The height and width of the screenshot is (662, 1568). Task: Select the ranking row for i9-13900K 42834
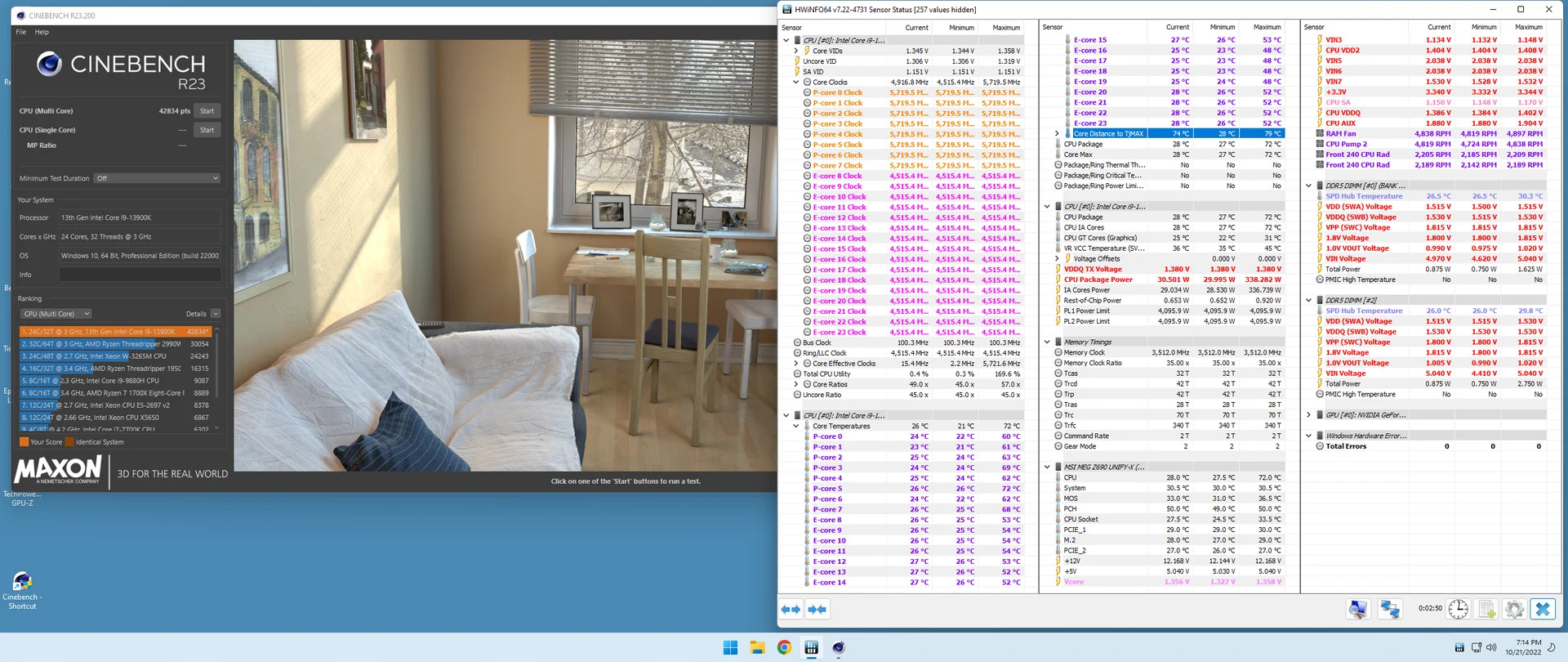tap(115, 332)
